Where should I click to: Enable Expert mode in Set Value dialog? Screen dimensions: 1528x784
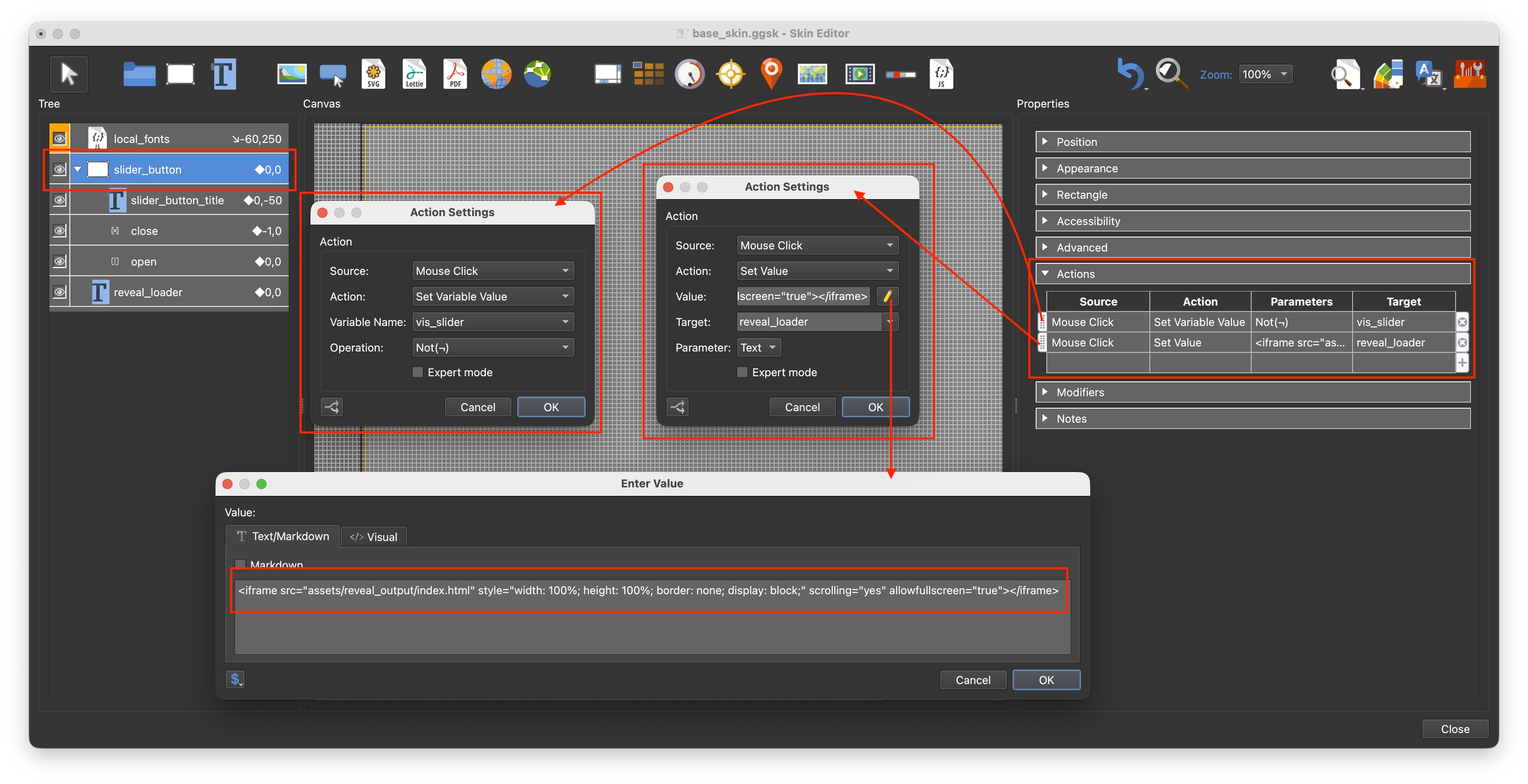point(742,372)
